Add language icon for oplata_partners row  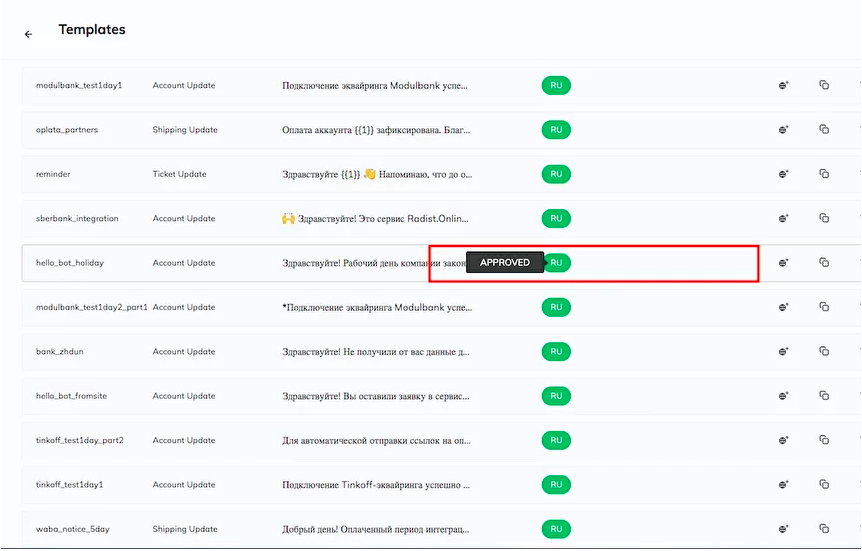coord(783,130)
